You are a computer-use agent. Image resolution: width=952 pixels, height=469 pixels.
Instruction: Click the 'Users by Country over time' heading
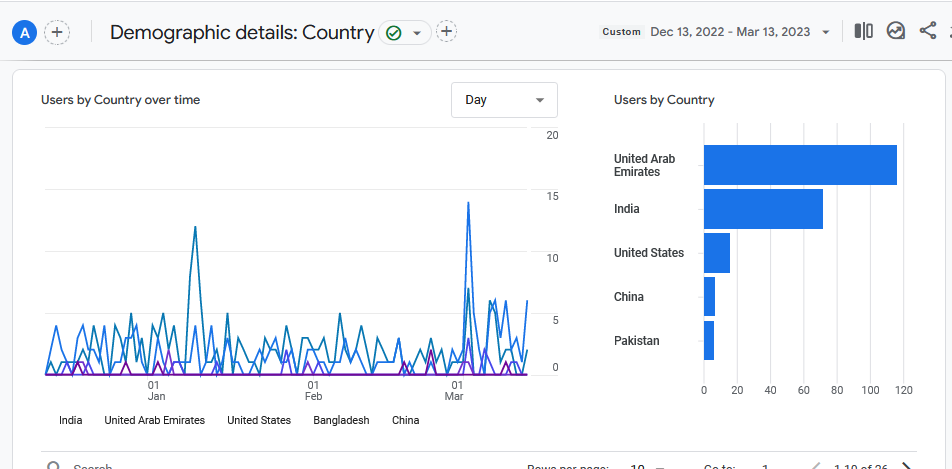(x=120, y=100)
